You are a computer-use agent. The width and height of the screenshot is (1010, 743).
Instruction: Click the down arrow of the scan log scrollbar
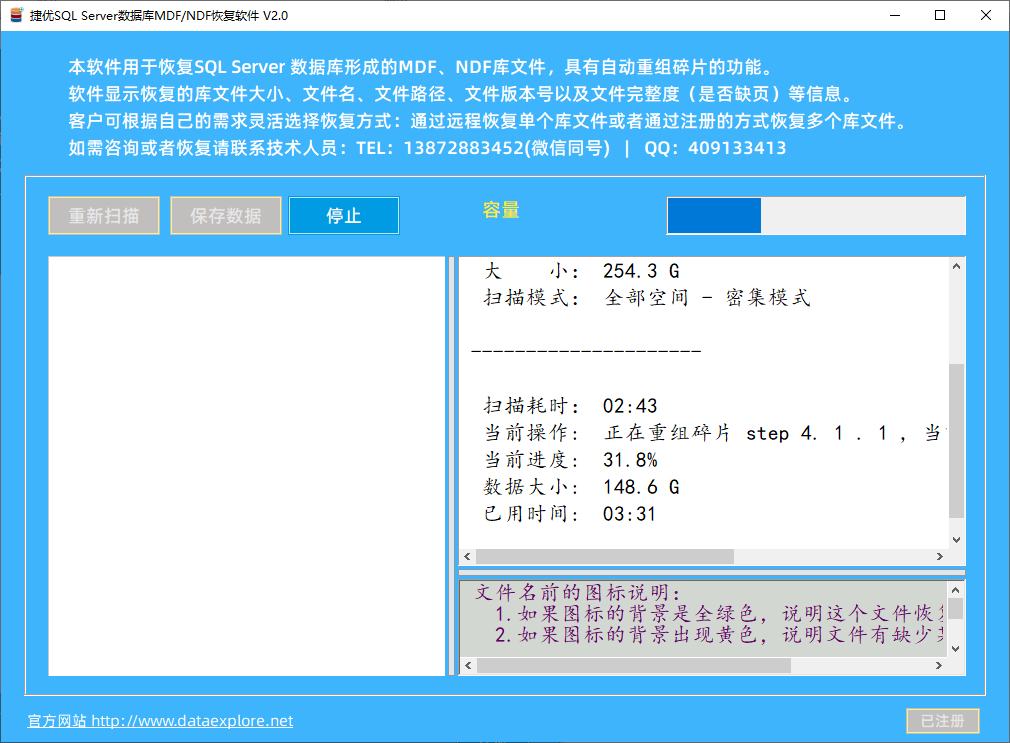(957, 540)
